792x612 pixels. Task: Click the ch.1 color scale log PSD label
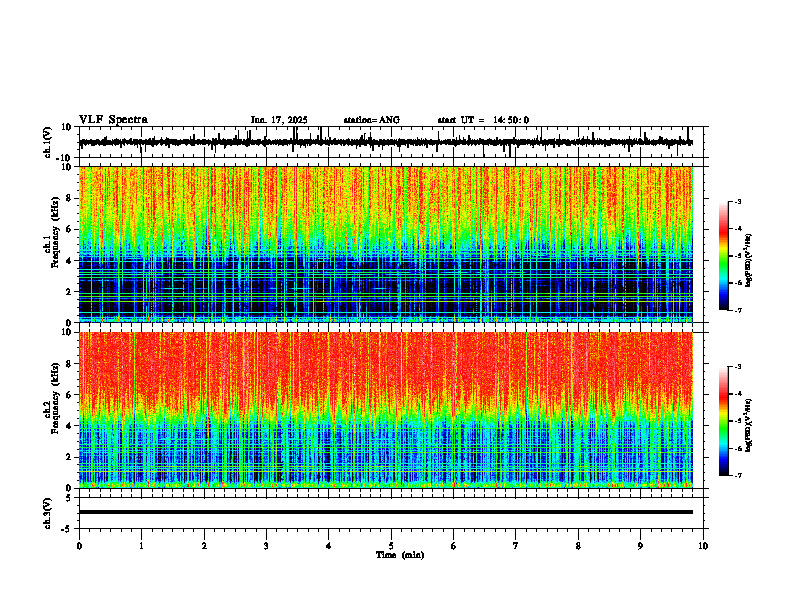(x=749, y=260)
